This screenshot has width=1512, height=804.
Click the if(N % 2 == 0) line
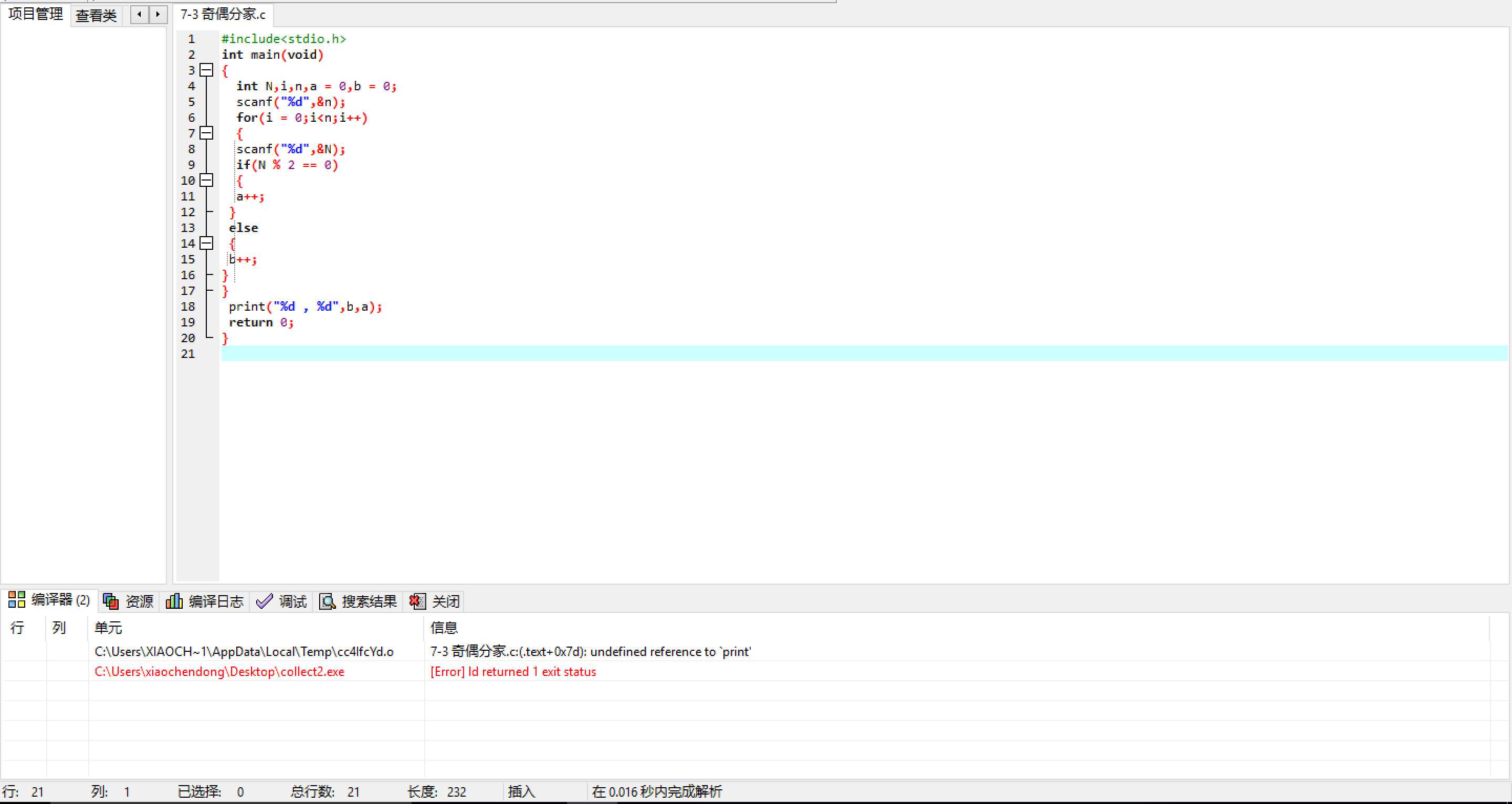click(287, 165)
